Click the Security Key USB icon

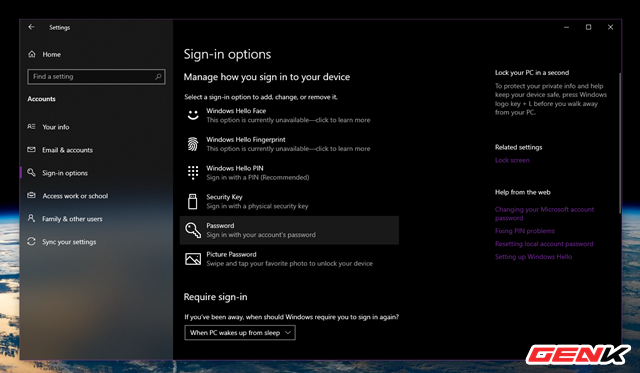coord(193,202)
